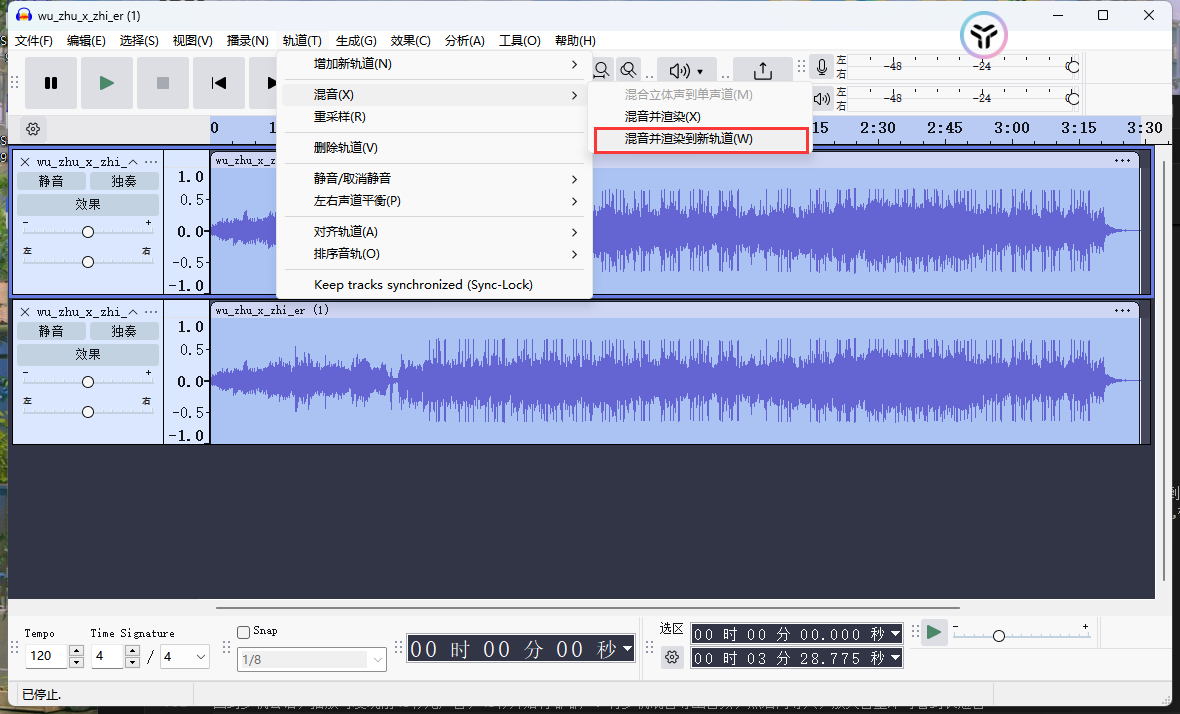Enable the Snap checkbox
The image size is (1180, 714).
click(243, 632)
